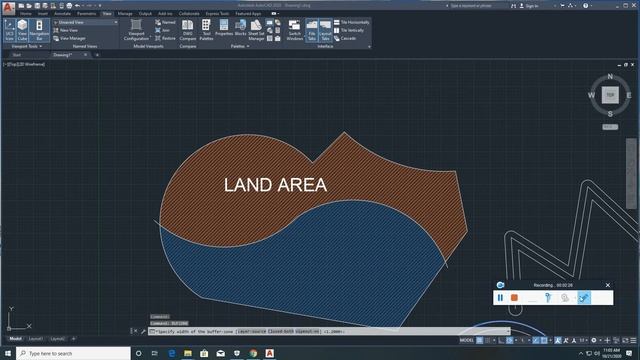Open the Windows Start menu
This screenshot has width=640, height=360.
tap(8, 353)
